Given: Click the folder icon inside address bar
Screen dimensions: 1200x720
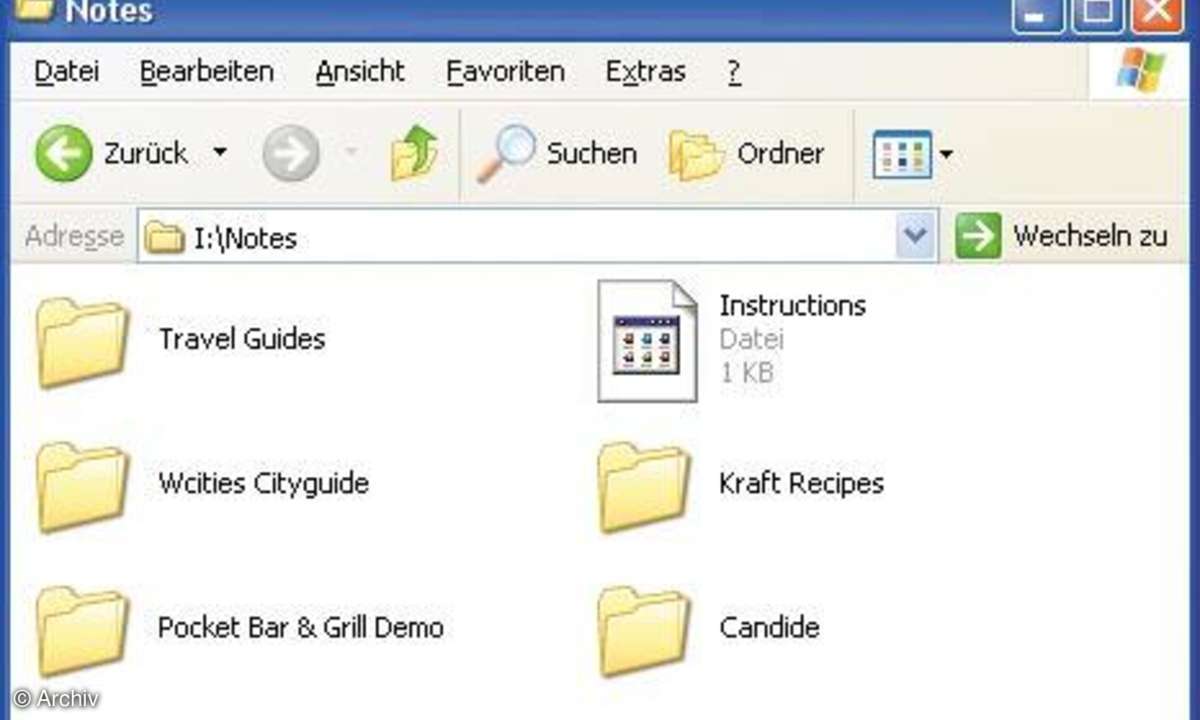Looking at the screenshot, I should click(165, 238).
